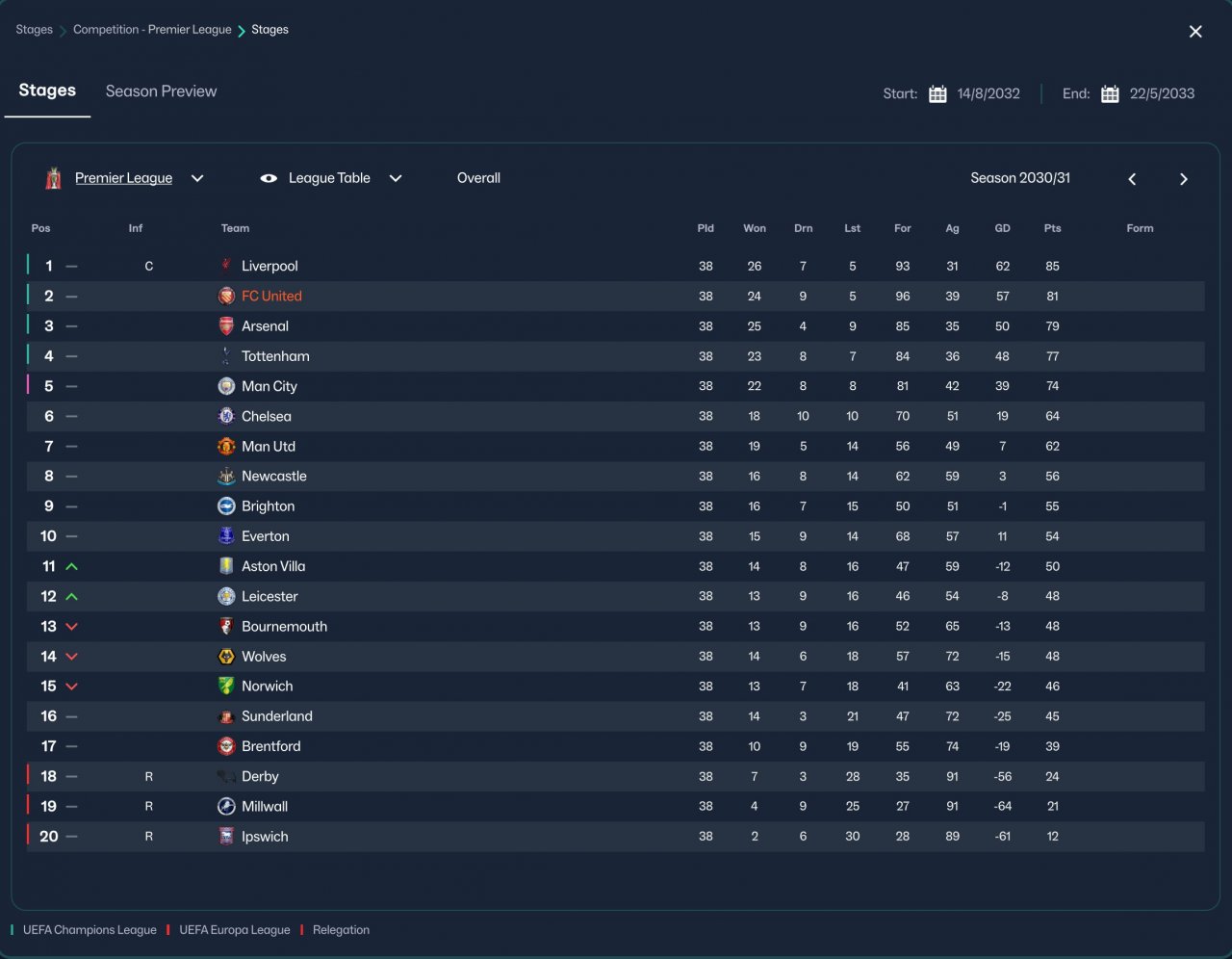
Task: Switch to the Season Preview tab
Action: pos(161,91)
